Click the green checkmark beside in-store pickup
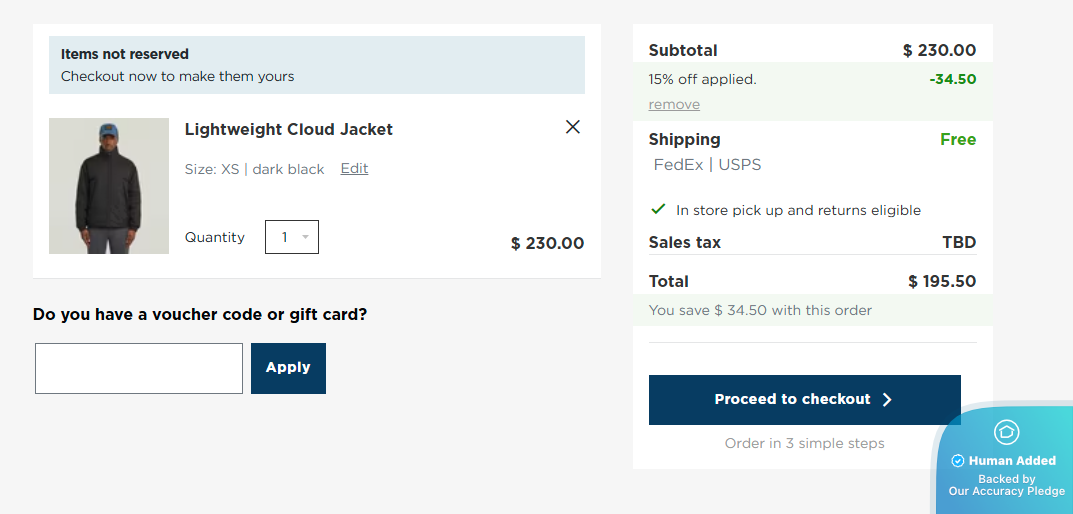Screen dimensions: 1073x514 tap(658, 209)
